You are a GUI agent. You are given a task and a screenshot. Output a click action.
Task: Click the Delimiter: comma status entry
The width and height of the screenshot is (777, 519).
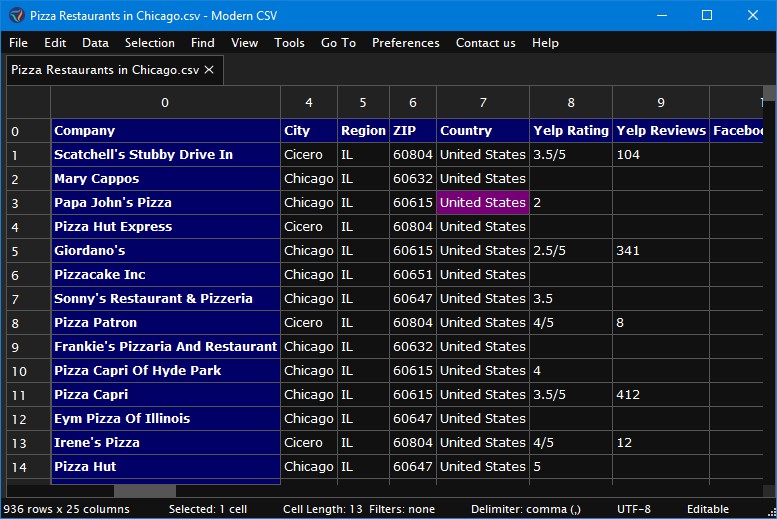[526, 509]
